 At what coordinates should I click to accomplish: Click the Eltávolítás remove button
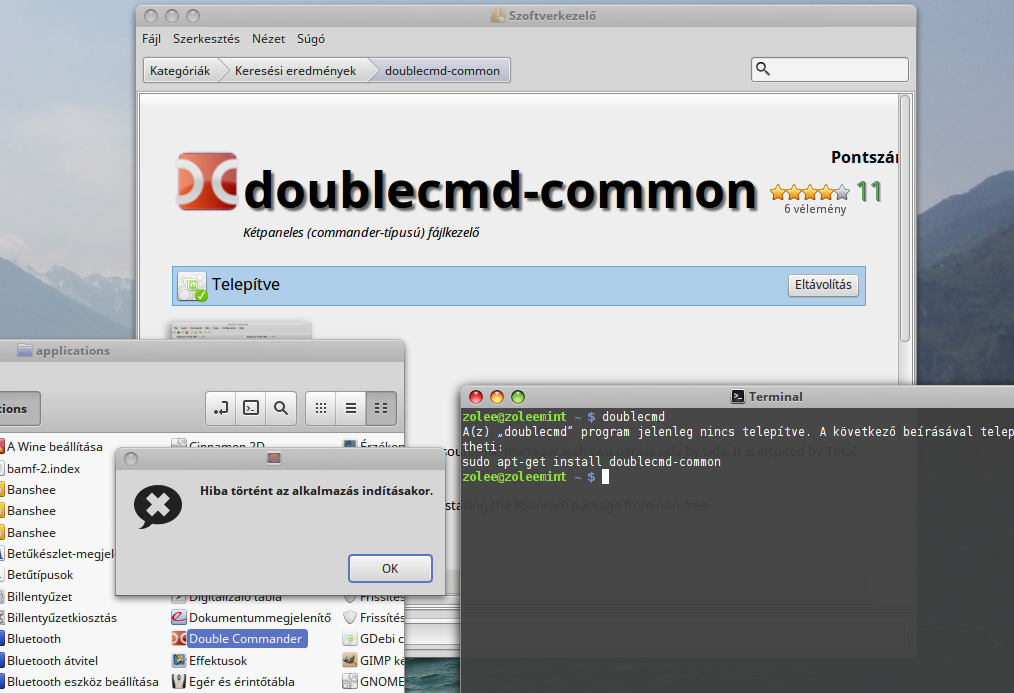click(x=823, y=285)
